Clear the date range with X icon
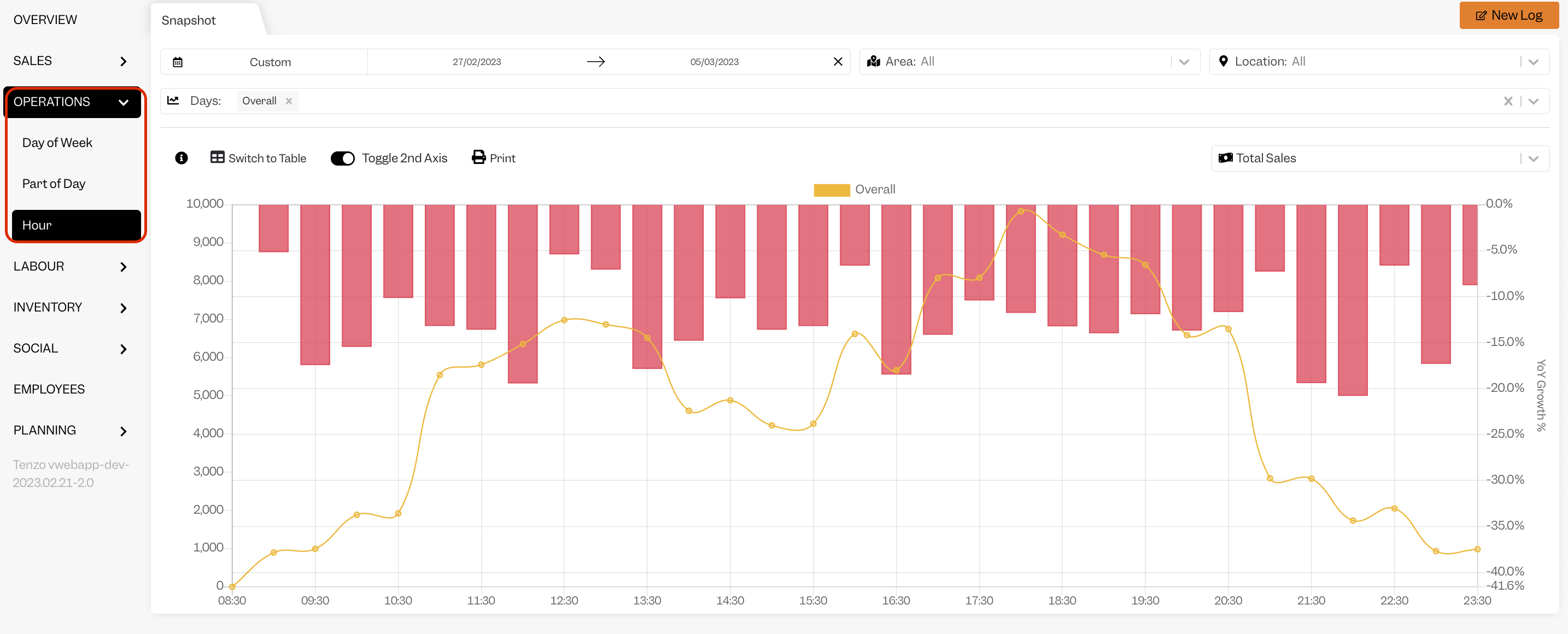The image size is (1568, 634). tap(838, 61)
